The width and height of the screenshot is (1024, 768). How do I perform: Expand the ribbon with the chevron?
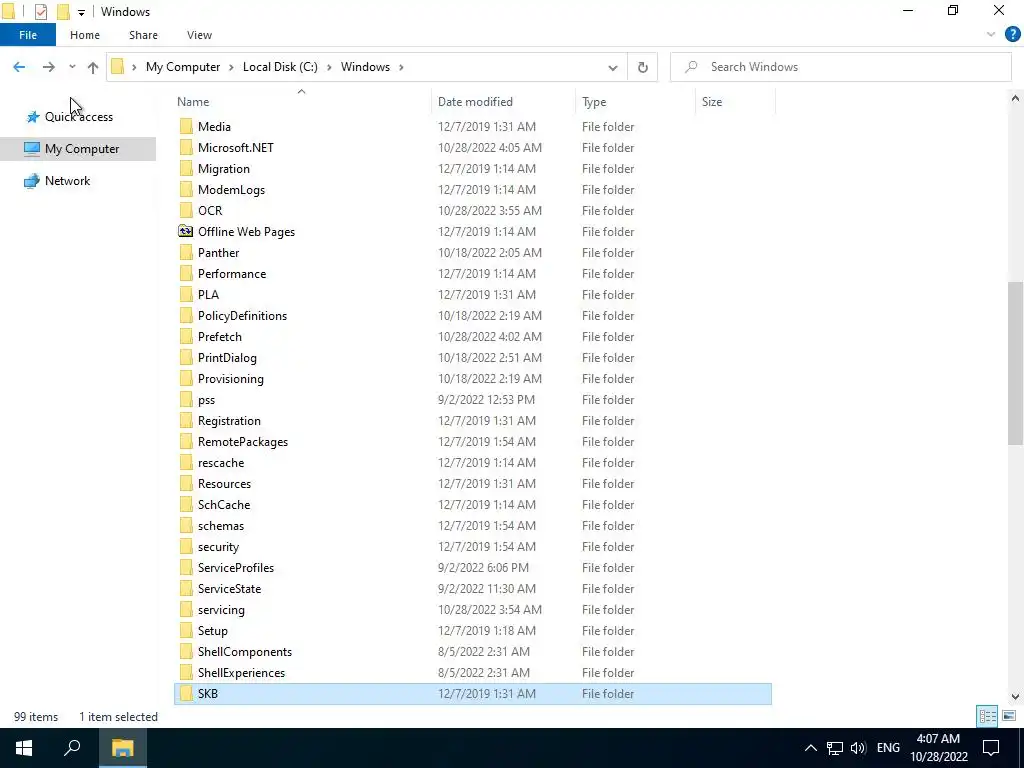click(991, 35)
